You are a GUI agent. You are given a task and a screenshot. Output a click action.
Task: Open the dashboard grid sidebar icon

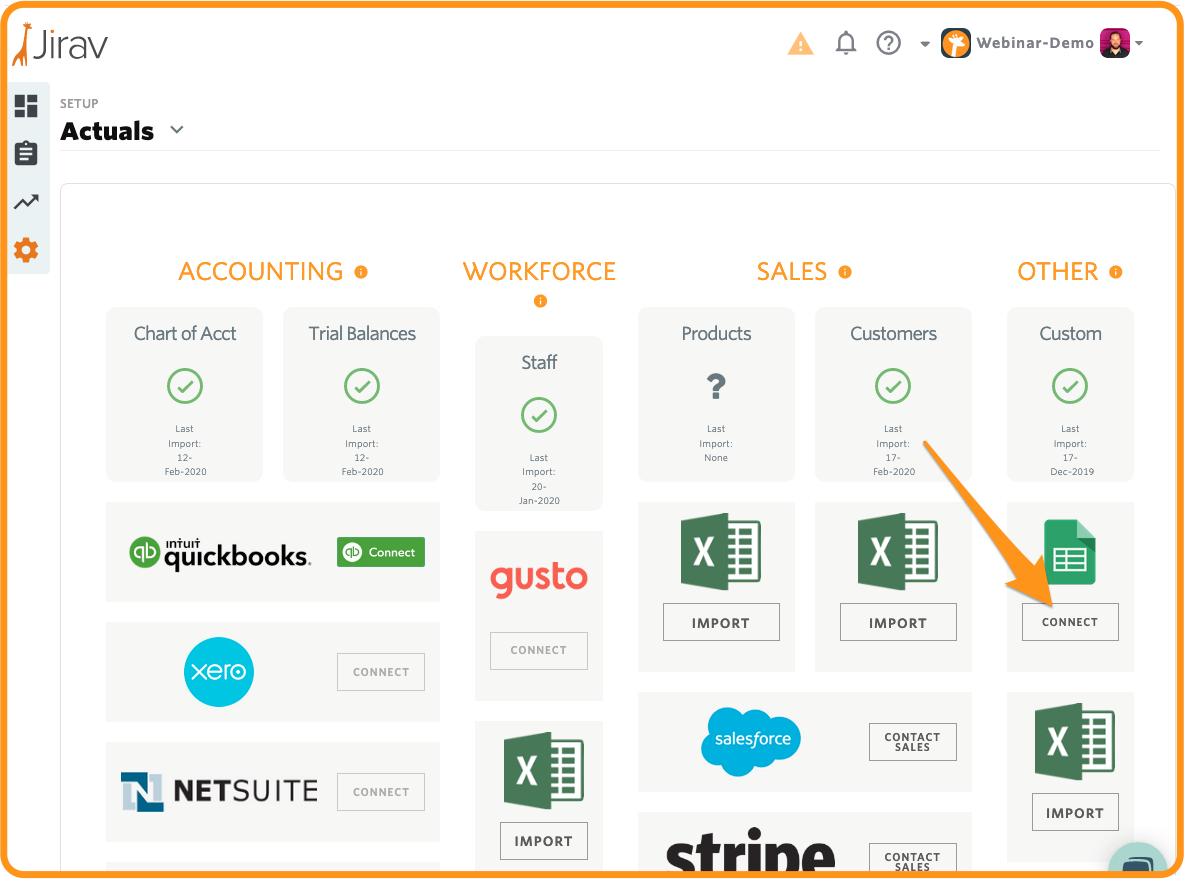(x=26, y=106)
